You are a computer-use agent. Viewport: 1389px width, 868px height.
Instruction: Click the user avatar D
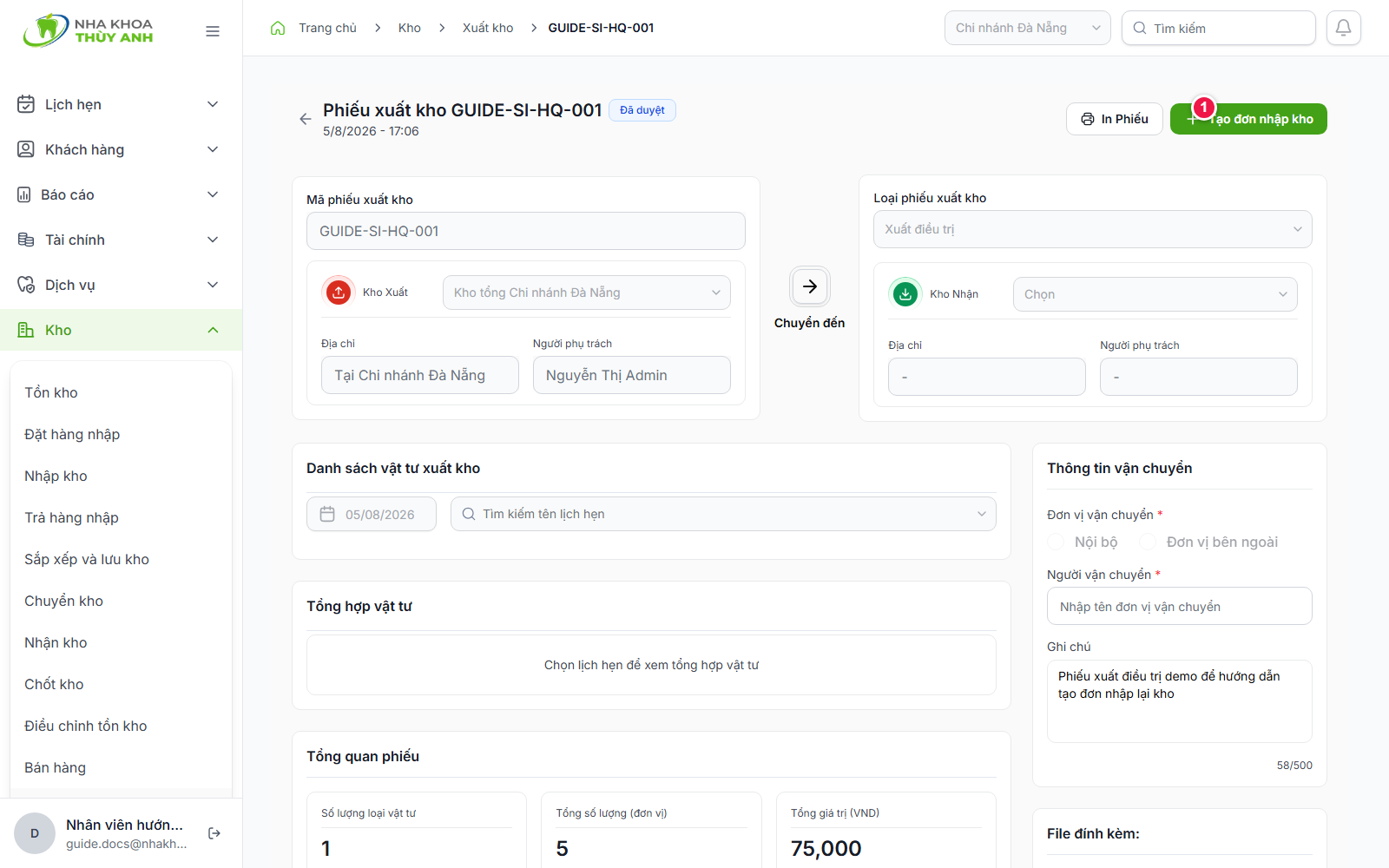click(35, 833)
